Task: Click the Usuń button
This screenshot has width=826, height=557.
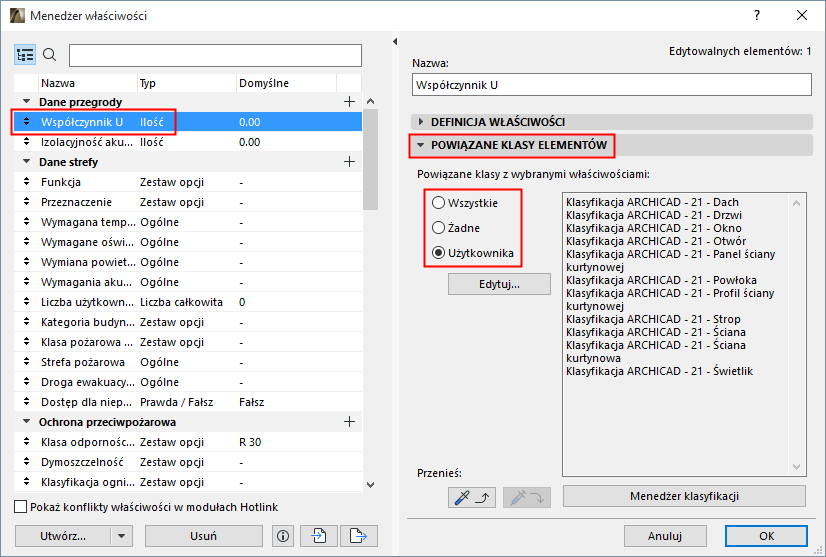Action: 203,536
